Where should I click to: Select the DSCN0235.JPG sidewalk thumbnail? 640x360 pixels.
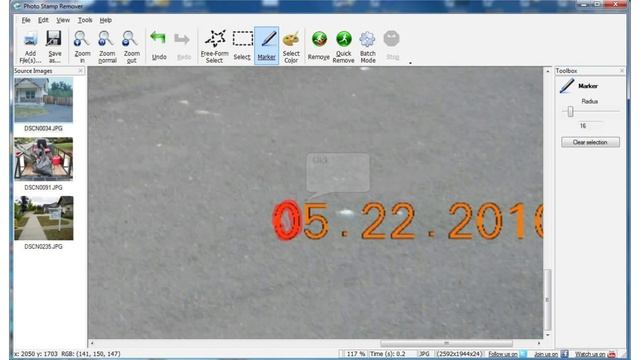44,218
